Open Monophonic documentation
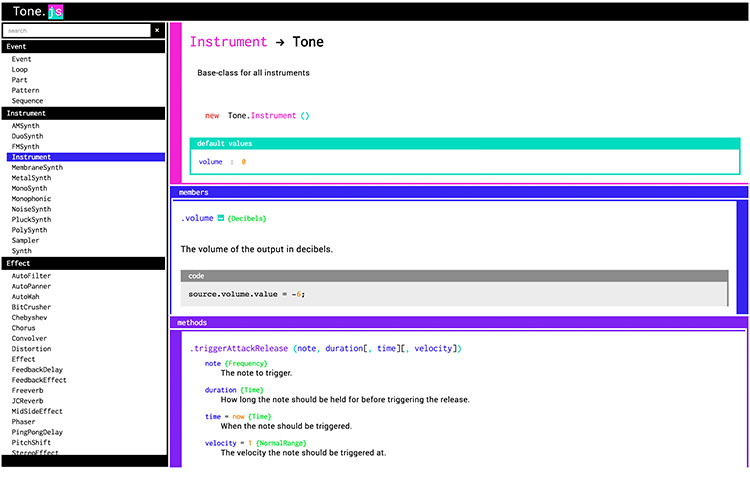This screenshot has height=480, width=750. pos(31,199)
